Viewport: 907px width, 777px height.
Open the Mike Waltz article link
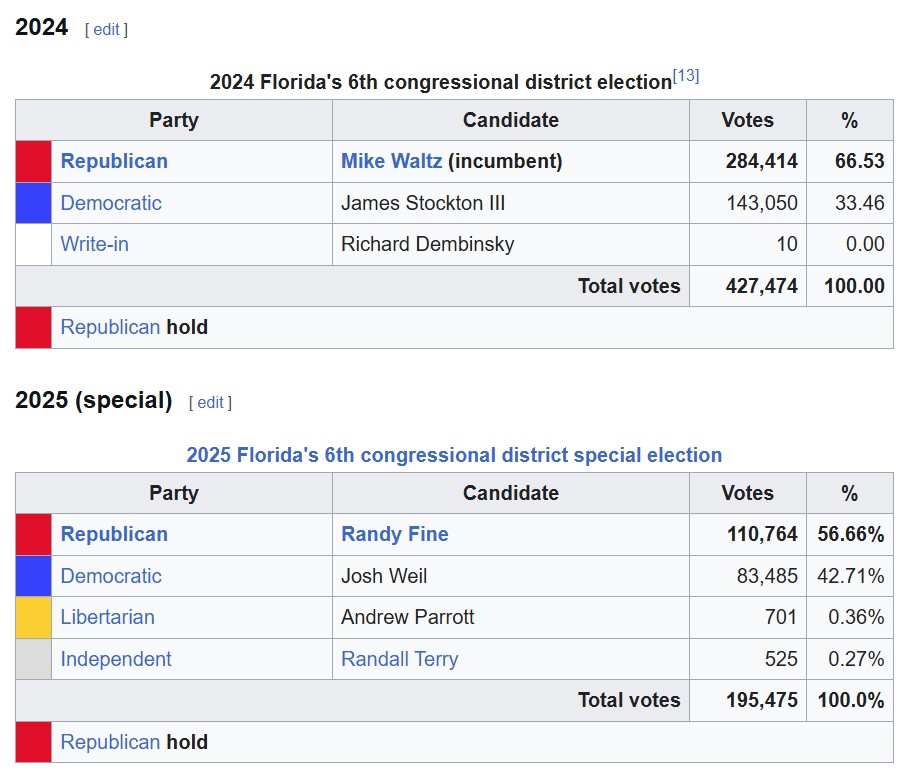click(391, 161)
